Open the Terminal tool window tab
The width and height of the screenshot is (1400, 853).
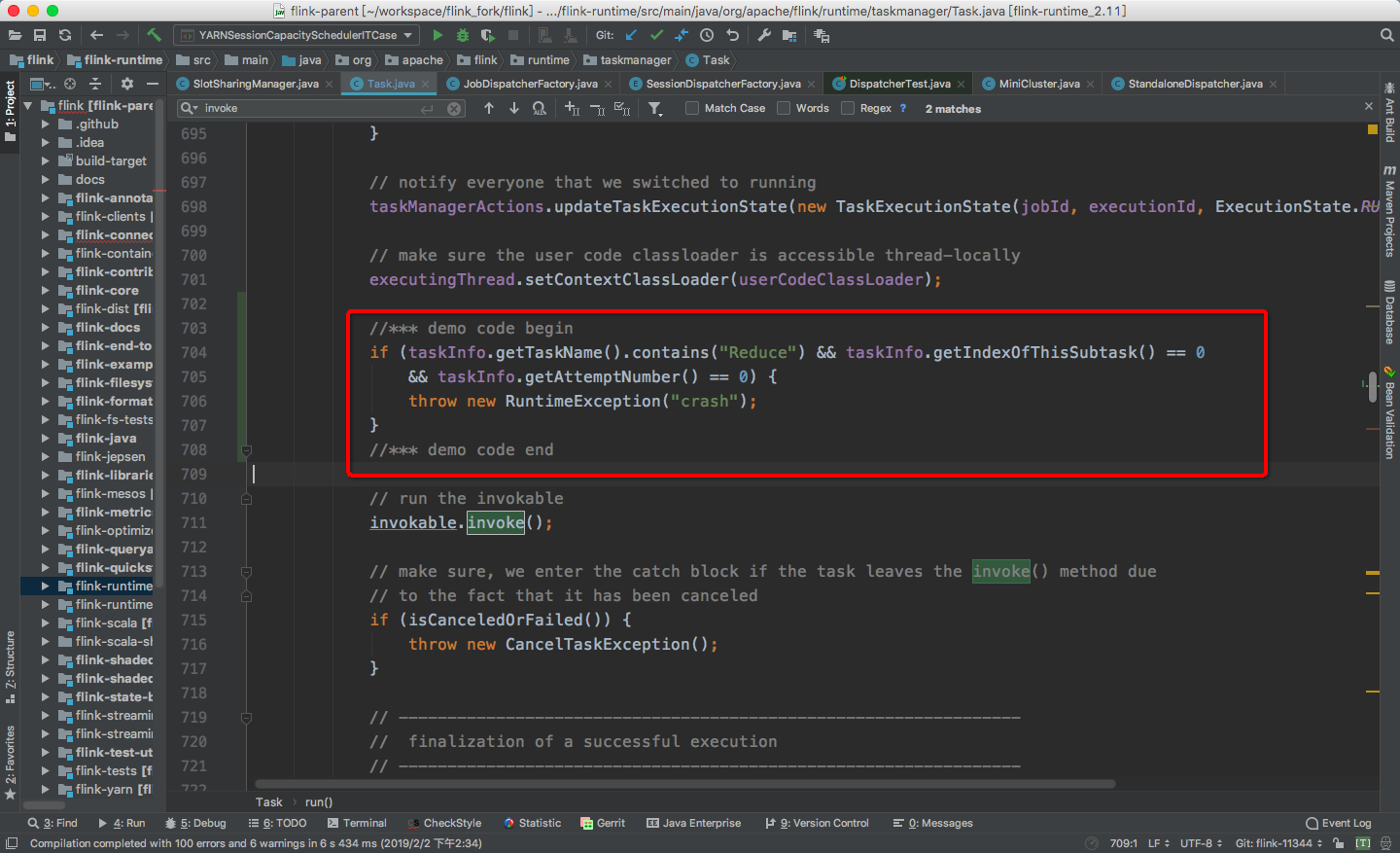(x=357, y=823)
